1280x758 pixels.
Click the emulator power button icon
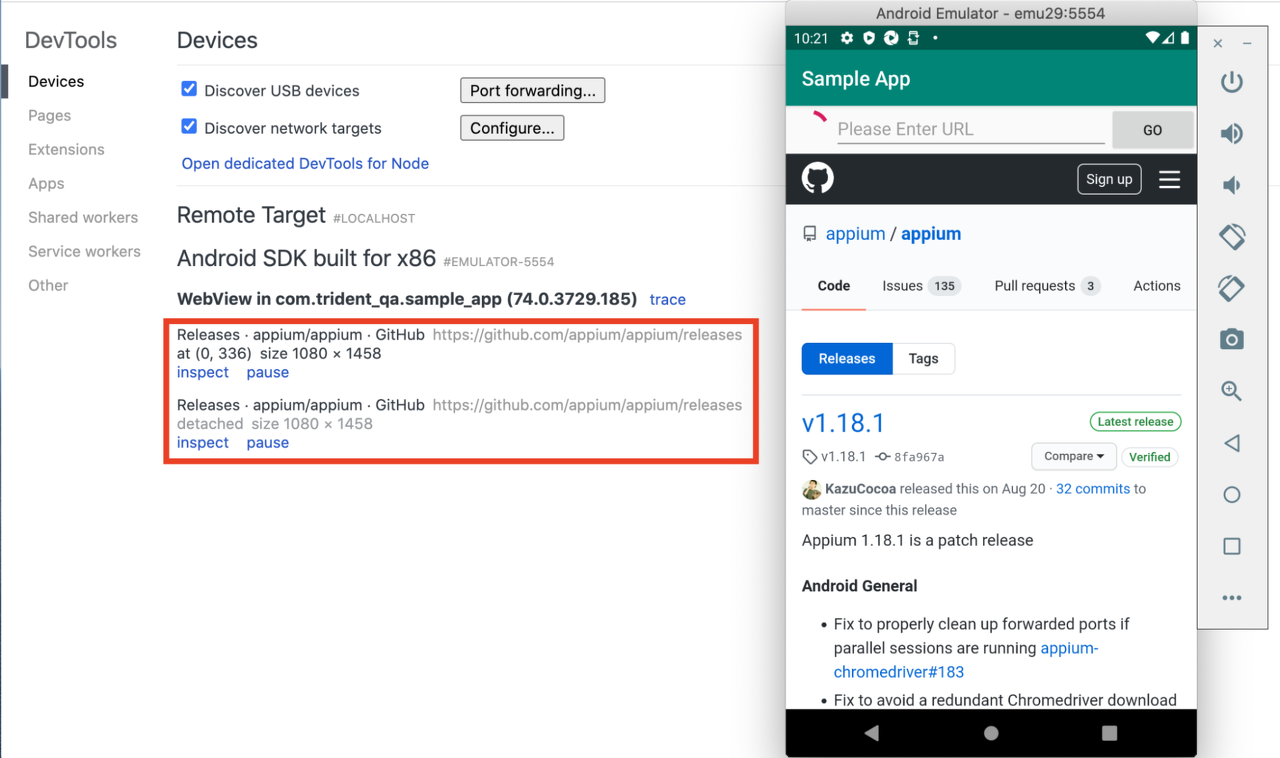(1231, 82)
